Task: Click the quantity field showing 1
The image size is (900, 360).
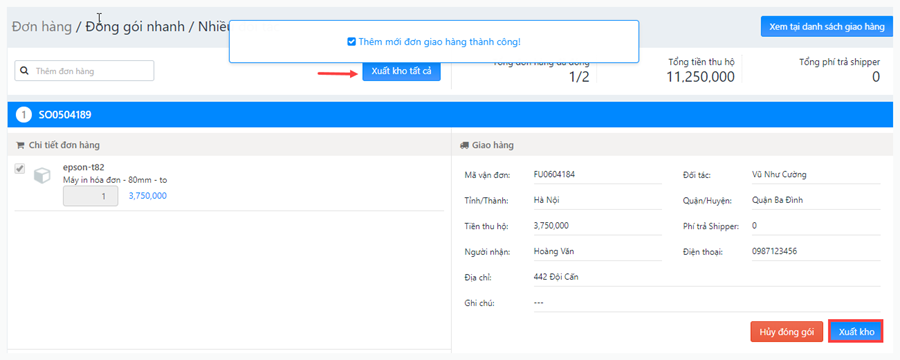Action: pyautogui.click(x=91, y=196)
